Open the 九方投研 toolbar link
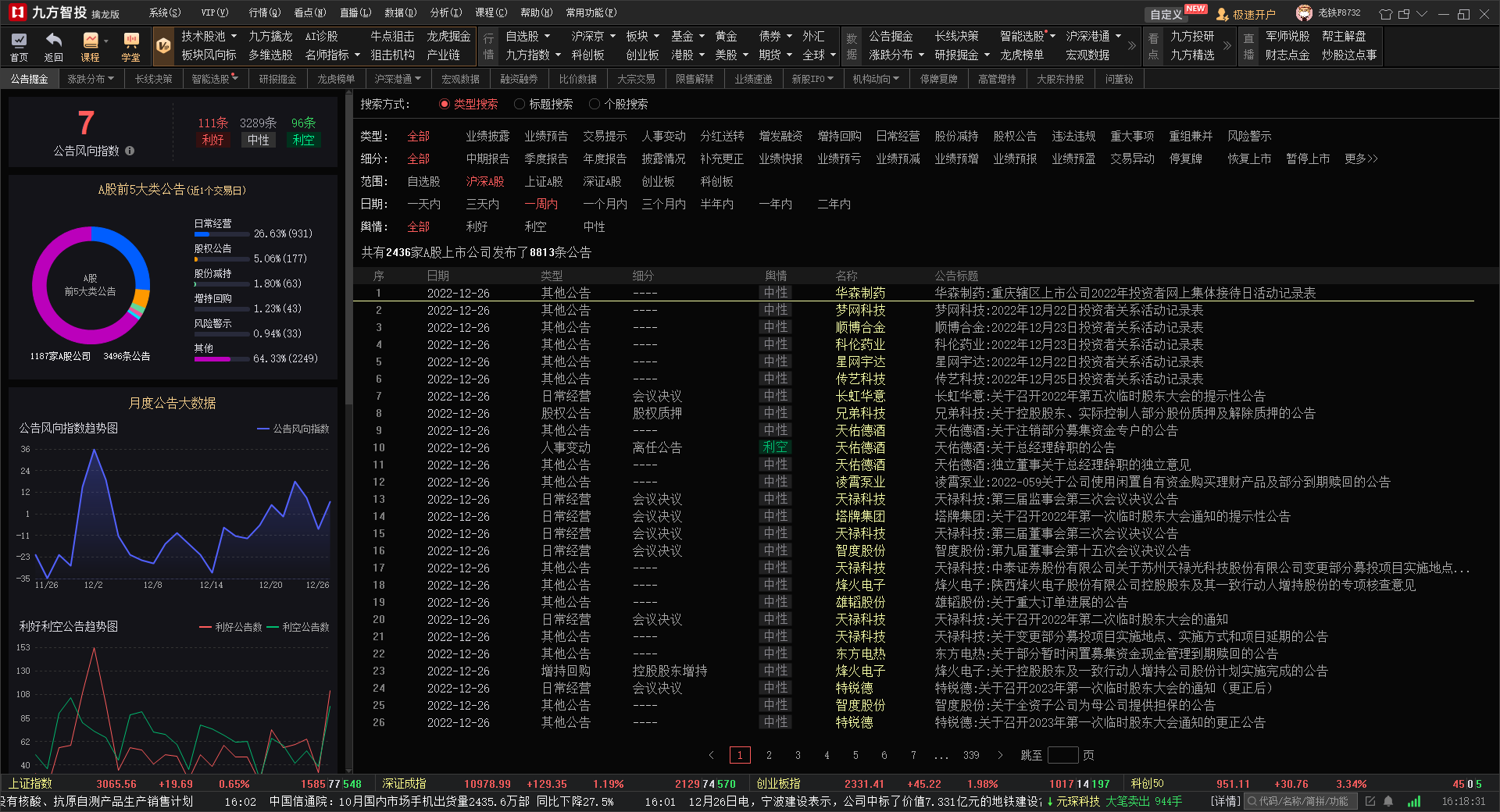 [1192, 36]
